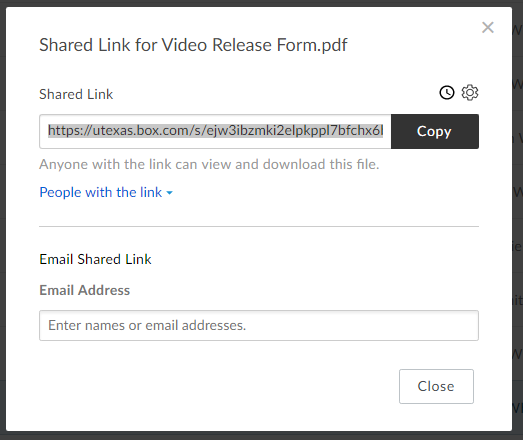Click dimmed strip above the dialog

click(262, 3)
